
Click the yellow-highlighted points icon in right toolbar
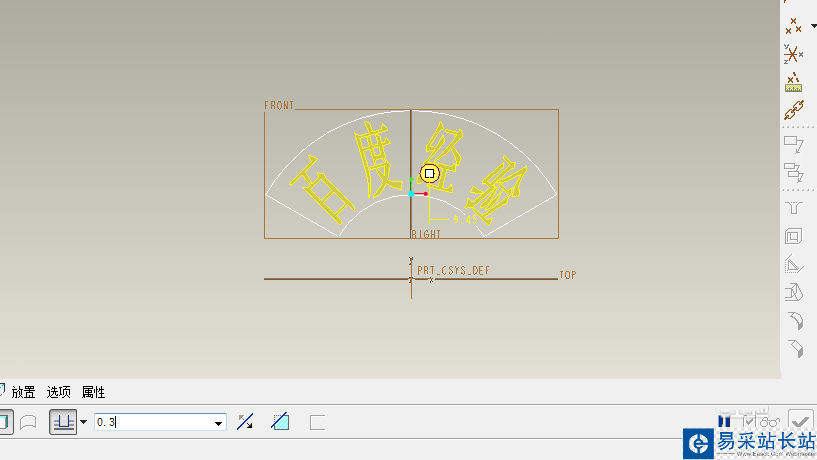click(x=794, y=82)
